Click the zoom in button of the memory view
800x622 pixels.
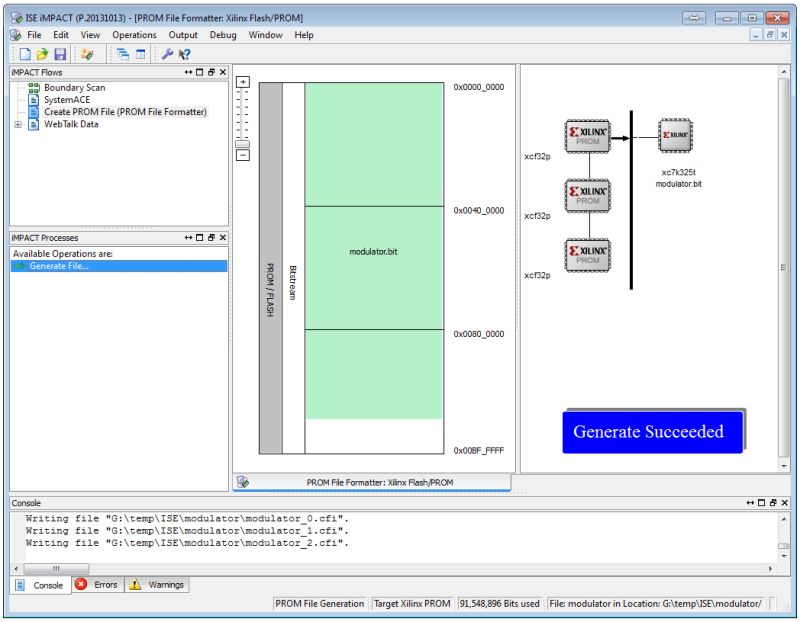pyautogui.click(x=243, y=82)
